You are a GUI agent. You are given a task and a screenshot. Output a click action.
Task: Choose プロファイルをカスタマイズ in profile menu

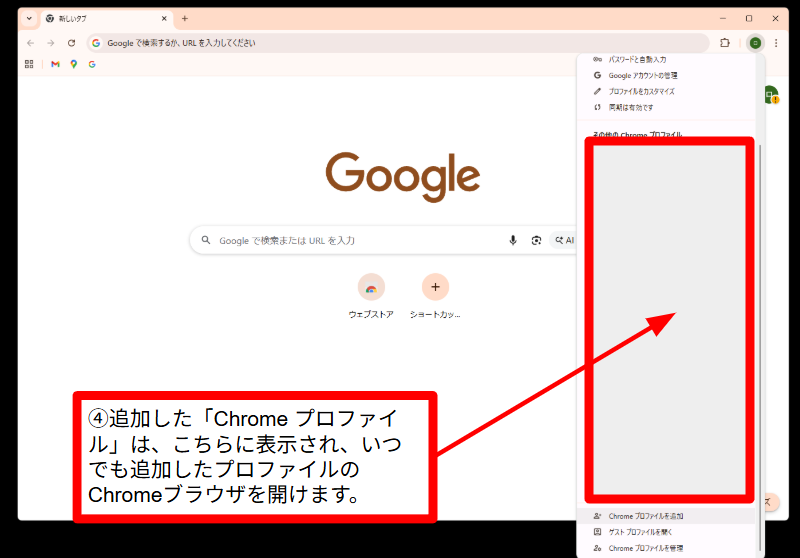click(643, 91)
